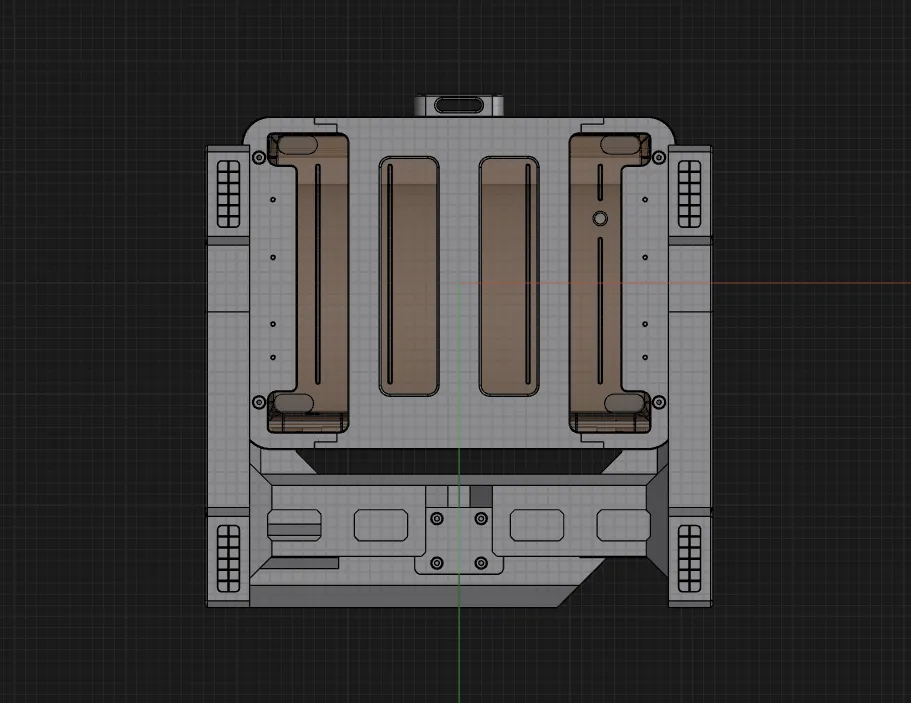Select the center bracket with four screws
This screenshot has height=703, width=911.
459,540
